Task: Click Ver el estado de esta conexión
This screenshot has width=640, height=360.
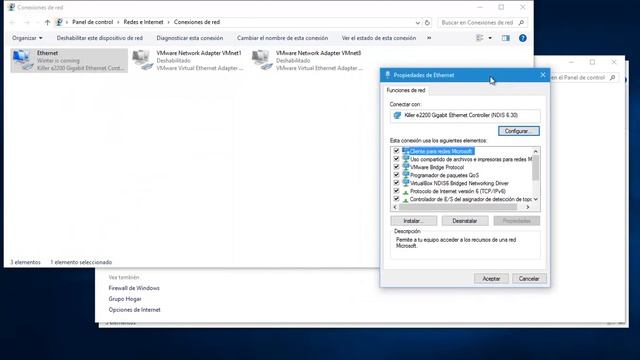Action: tap(379, 38)
